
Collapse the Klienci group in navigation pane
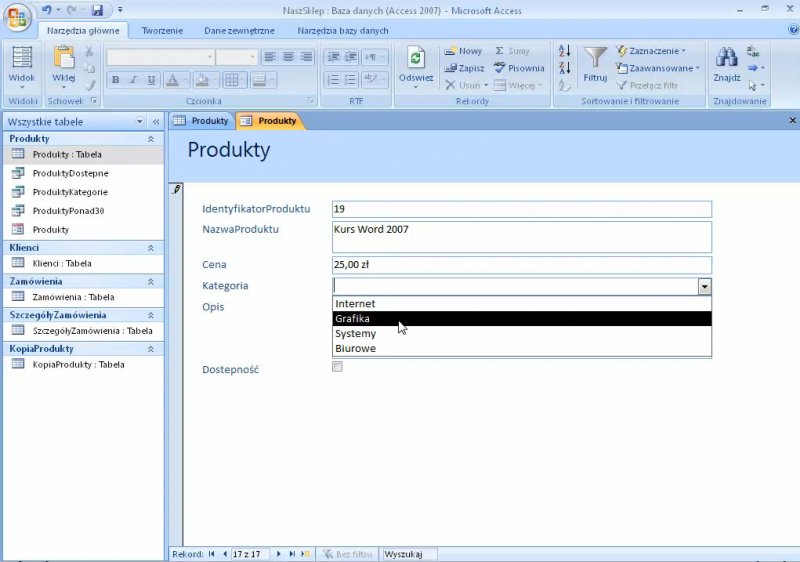pos(150,247)
